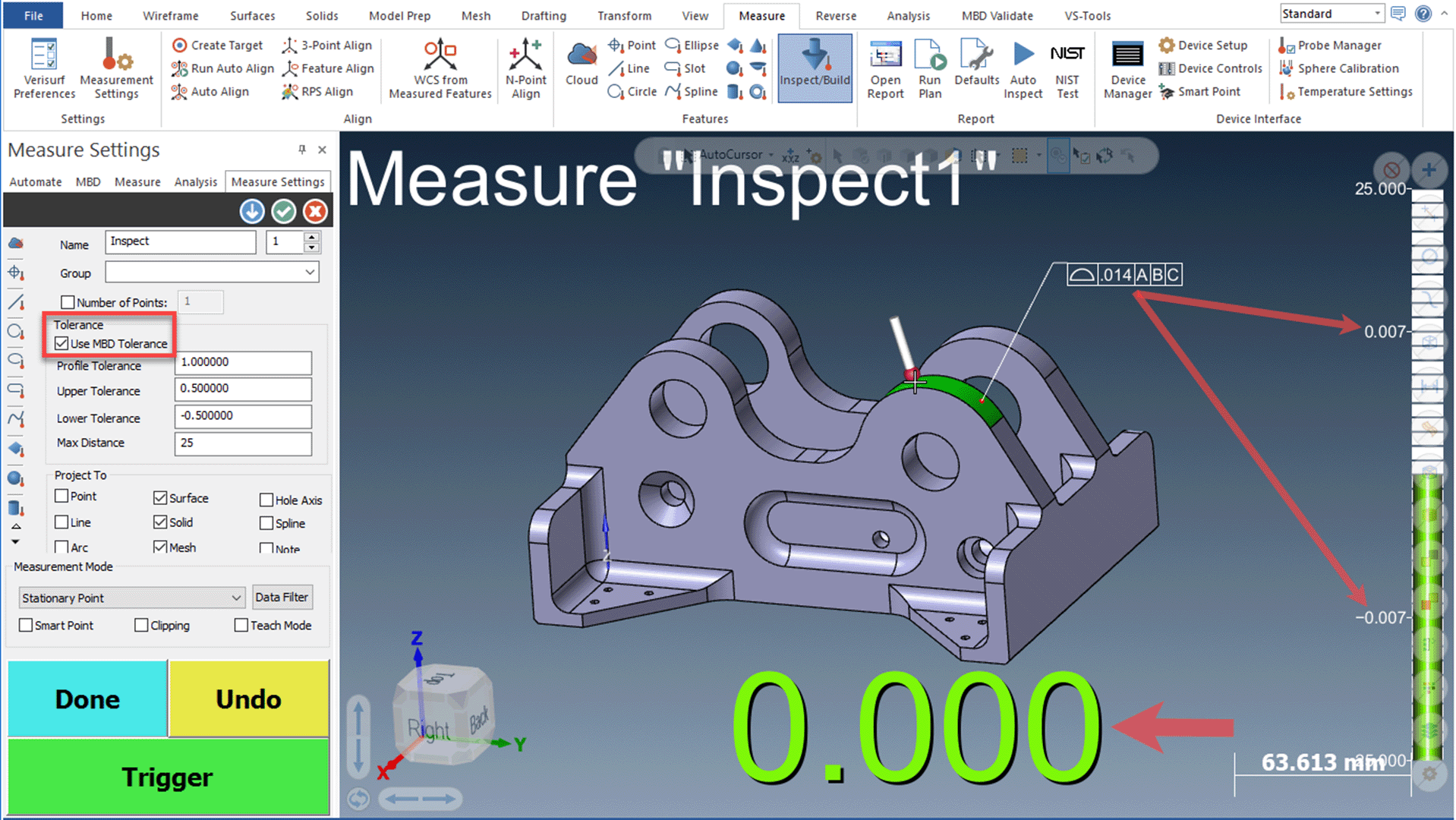Screen dimensions: 1456x820
Task: Select N-Point Align
Action: 525,68
